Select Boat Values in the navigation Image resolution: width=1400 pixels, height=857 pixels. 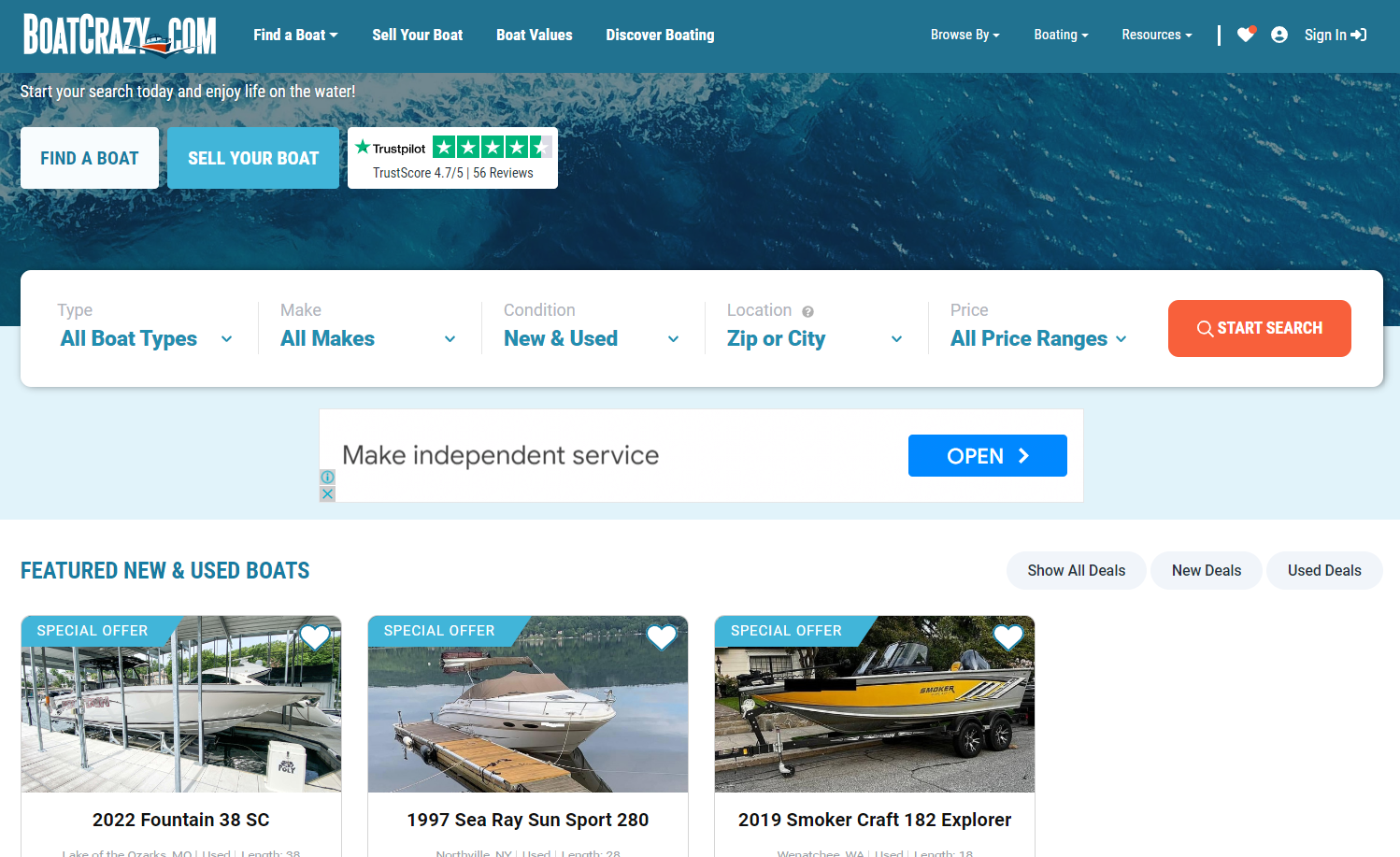pos(534,35)
